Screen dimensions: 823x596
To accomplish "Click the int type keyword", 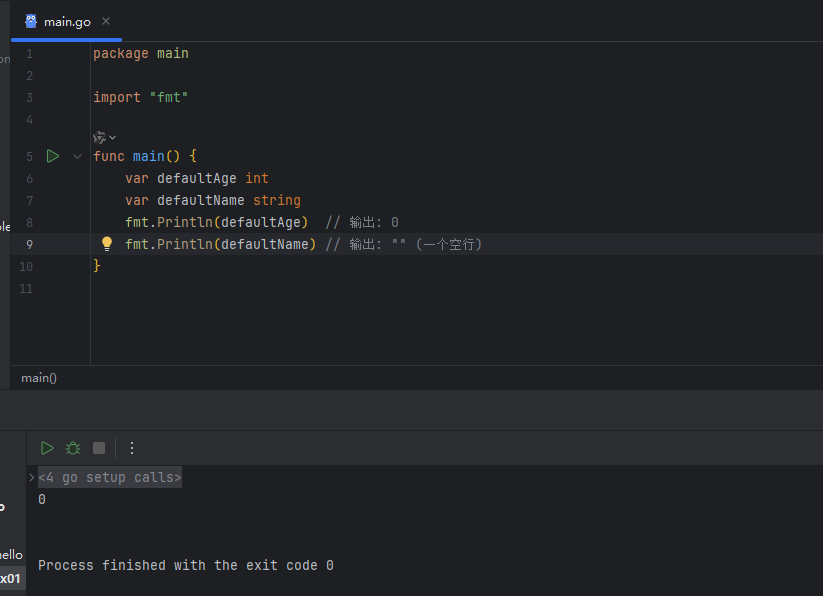I will (257, 178).
